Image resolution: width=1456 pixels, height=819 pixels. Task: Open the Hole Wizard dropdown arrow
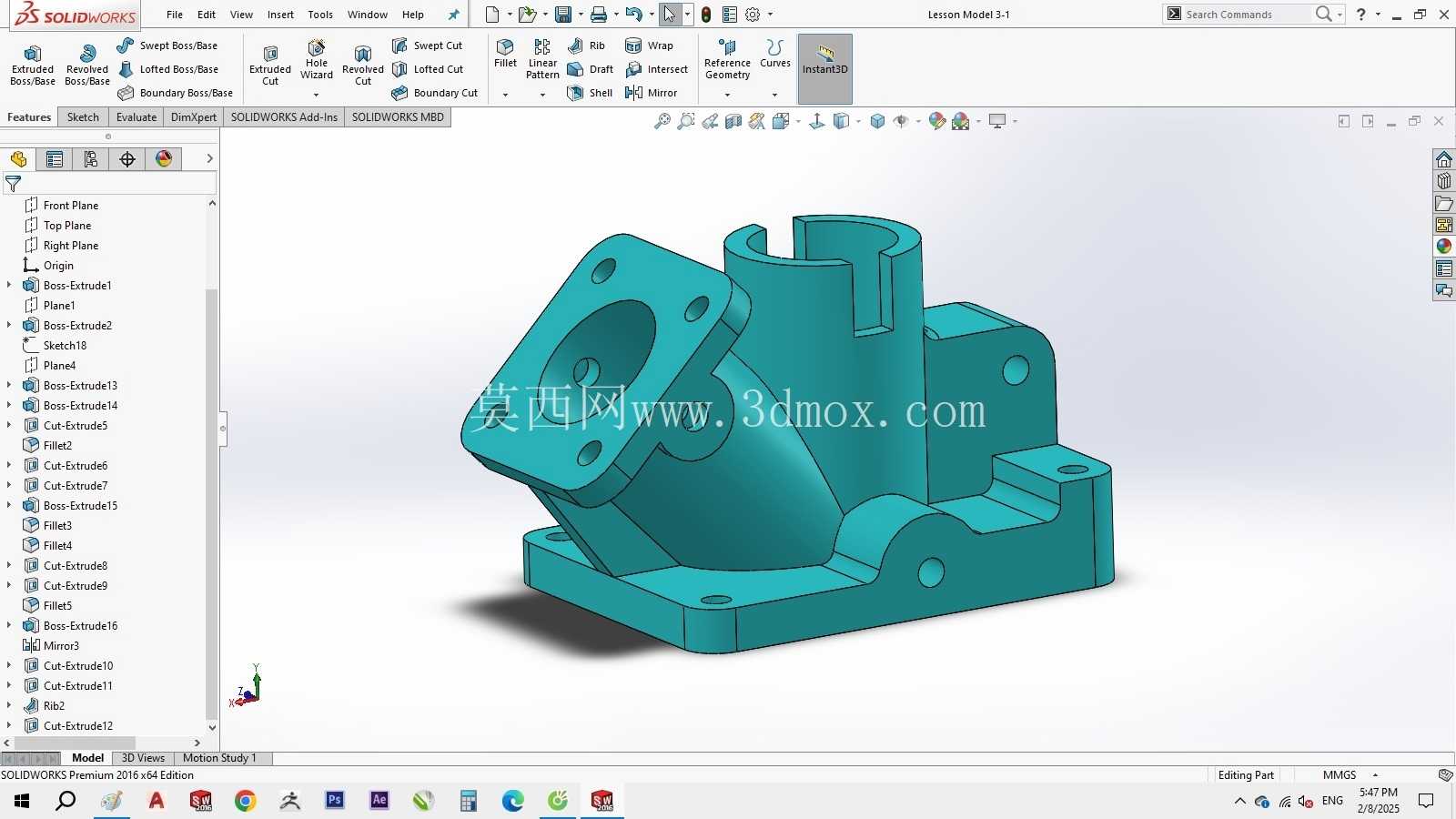tap(317, 95)
